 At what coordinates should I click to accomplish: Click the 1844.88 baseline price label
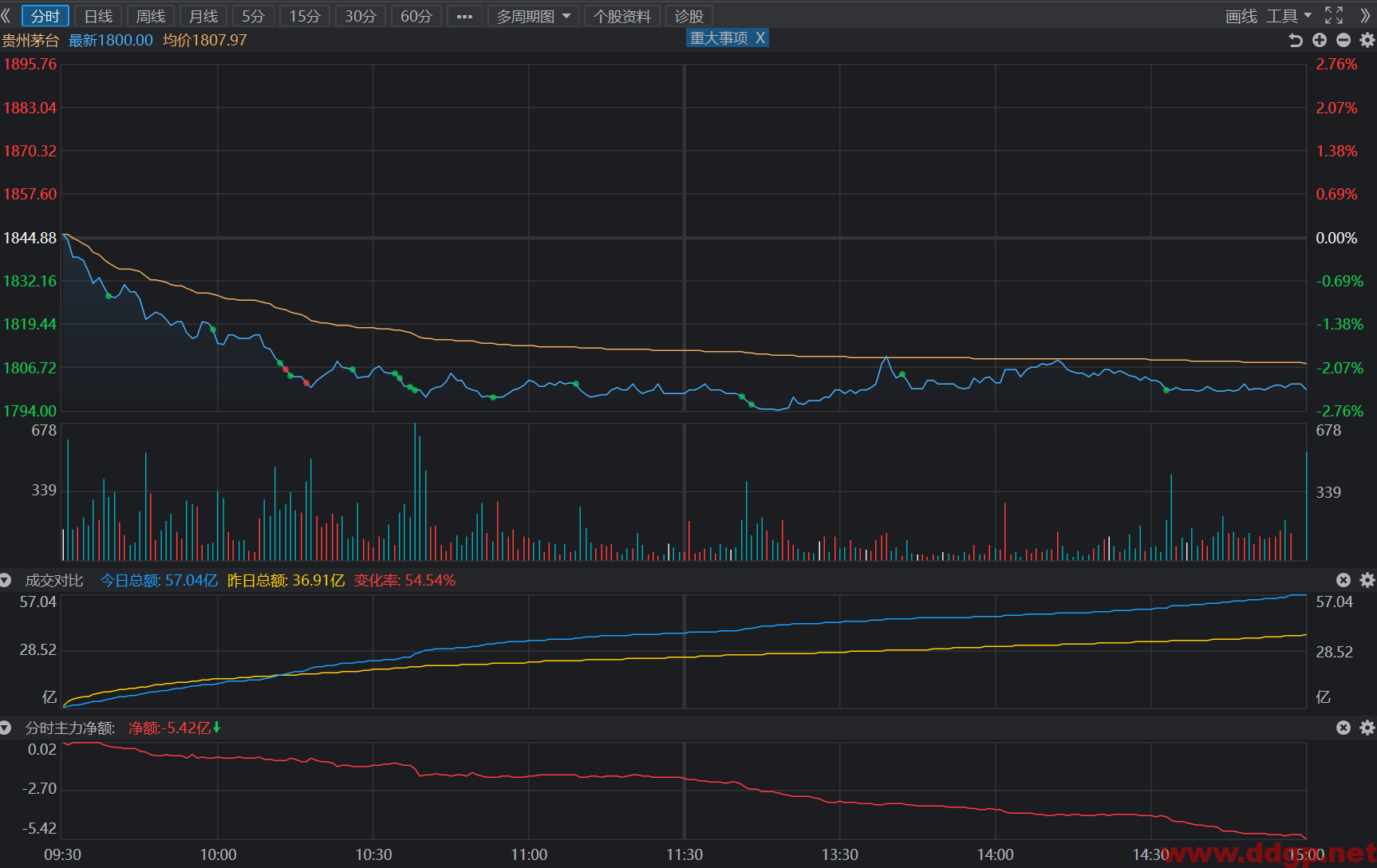pyautogui.click(x=30, y=238)
